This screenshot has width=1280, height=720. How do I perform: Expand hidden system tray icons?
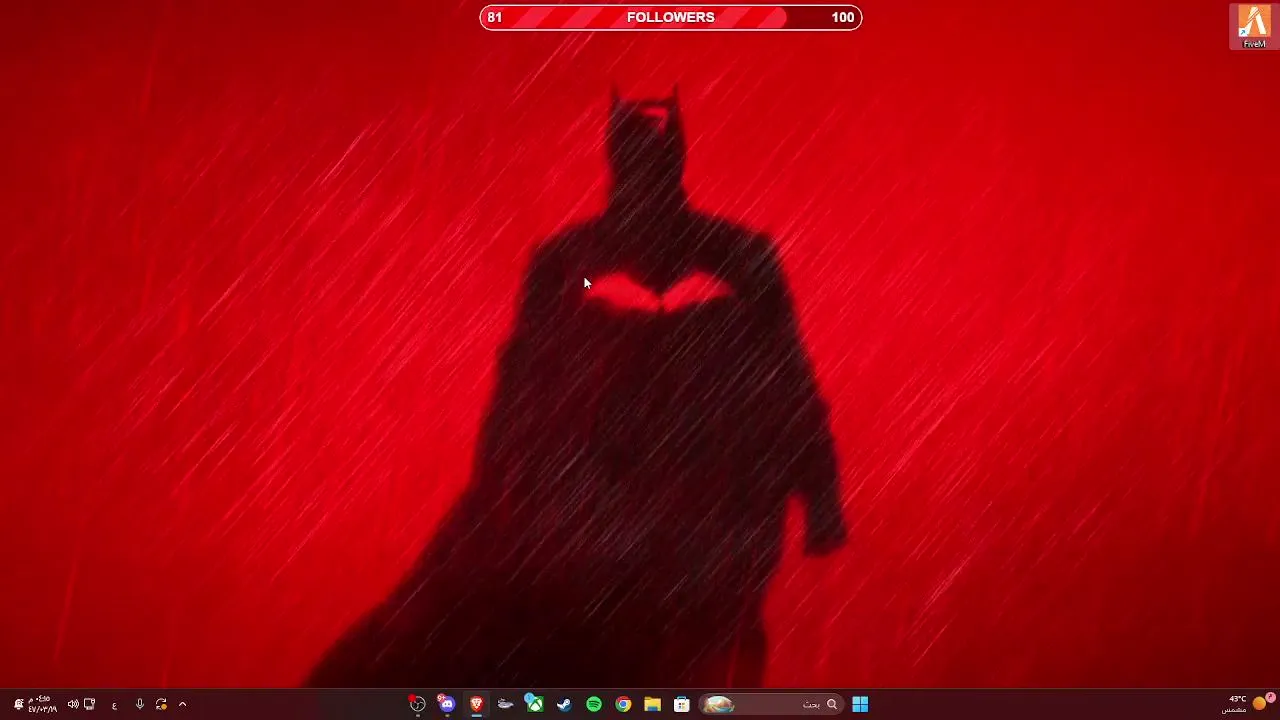182,704
